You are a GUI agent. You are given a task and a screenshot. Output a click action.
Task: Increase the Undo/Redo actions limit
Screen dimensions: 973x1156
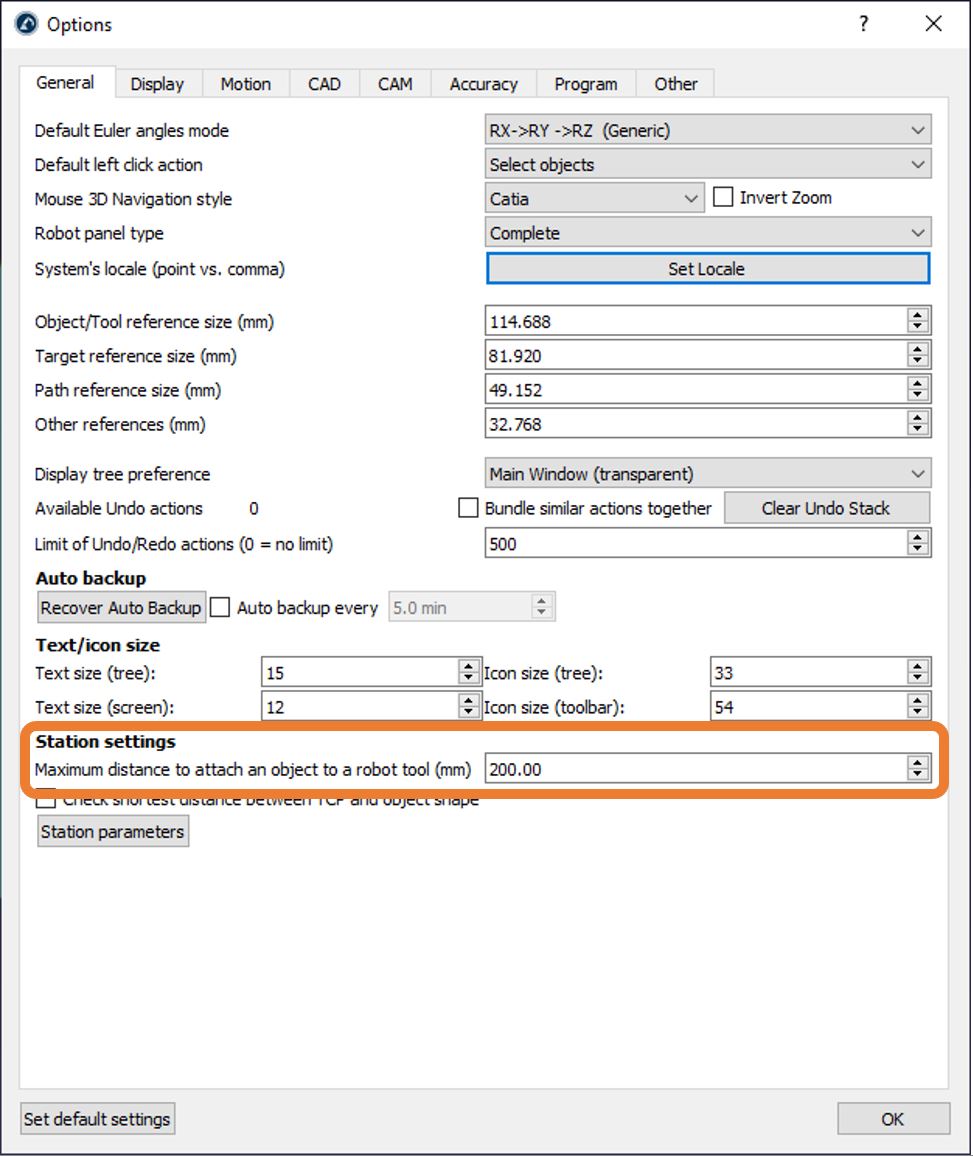coord(917,538)
